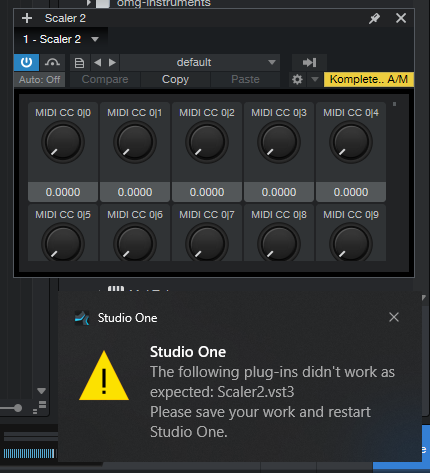Click the MIDI CC 0|0 knob

63,142
